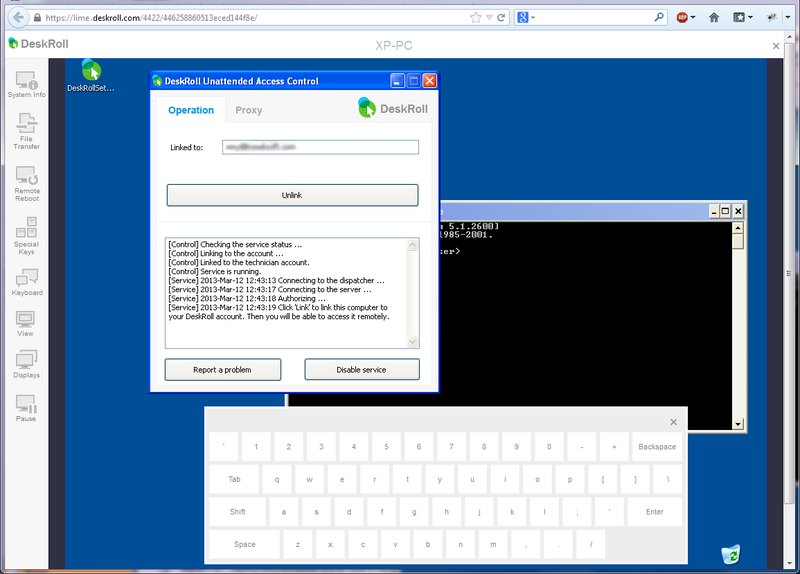Click the browser search box
800x574 pixels.
[x=592, y=17]
